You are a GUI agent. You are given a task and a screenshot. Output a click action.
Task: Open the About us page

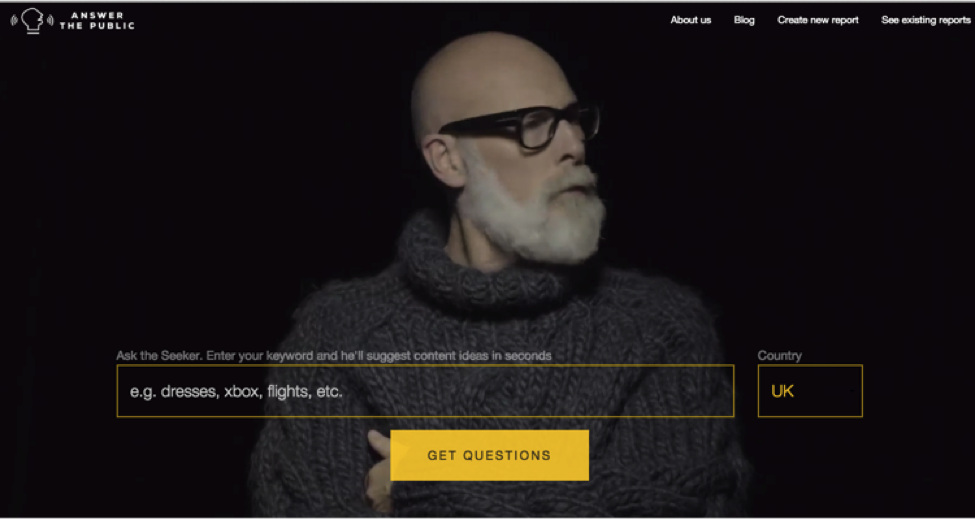(690, 20)
